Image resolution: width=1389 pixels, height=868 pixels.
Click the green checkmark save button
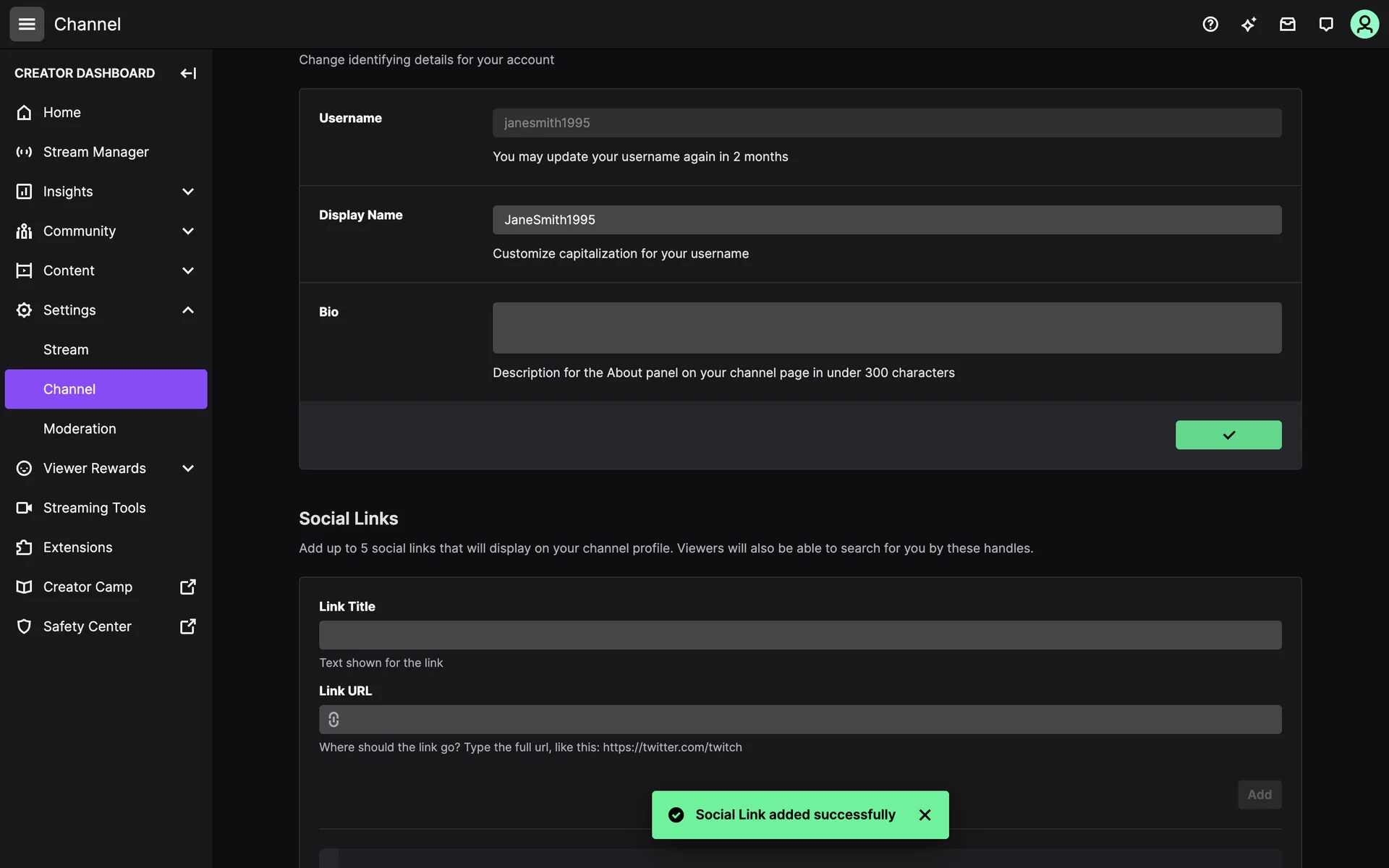[x=1228, y=435]
